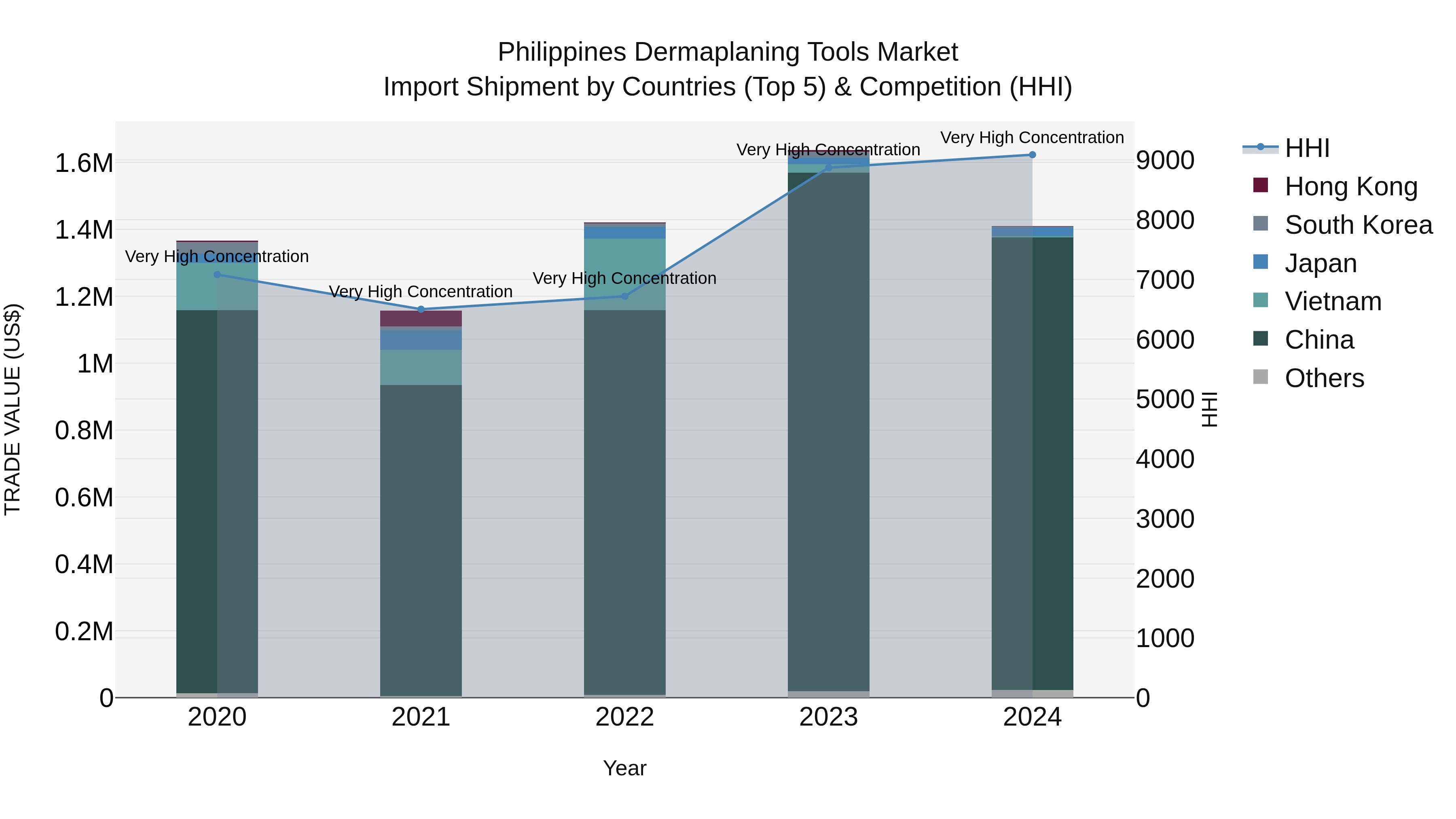Click the 0.8M trade value tick label
The width and height of the screenshot is (1456, 819).
point(84,430)
